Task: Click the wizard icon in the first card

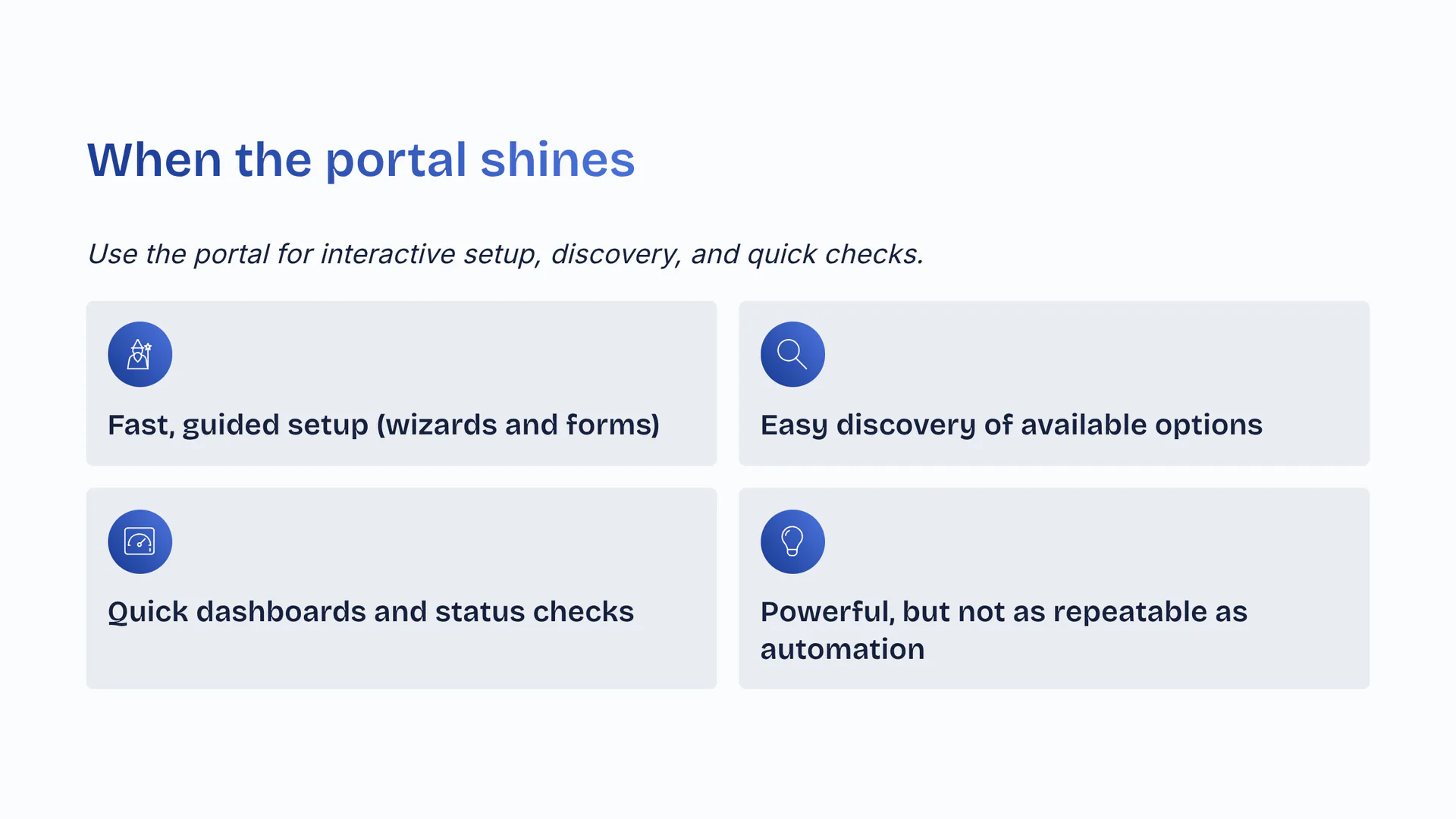Action: coord(140,354)
